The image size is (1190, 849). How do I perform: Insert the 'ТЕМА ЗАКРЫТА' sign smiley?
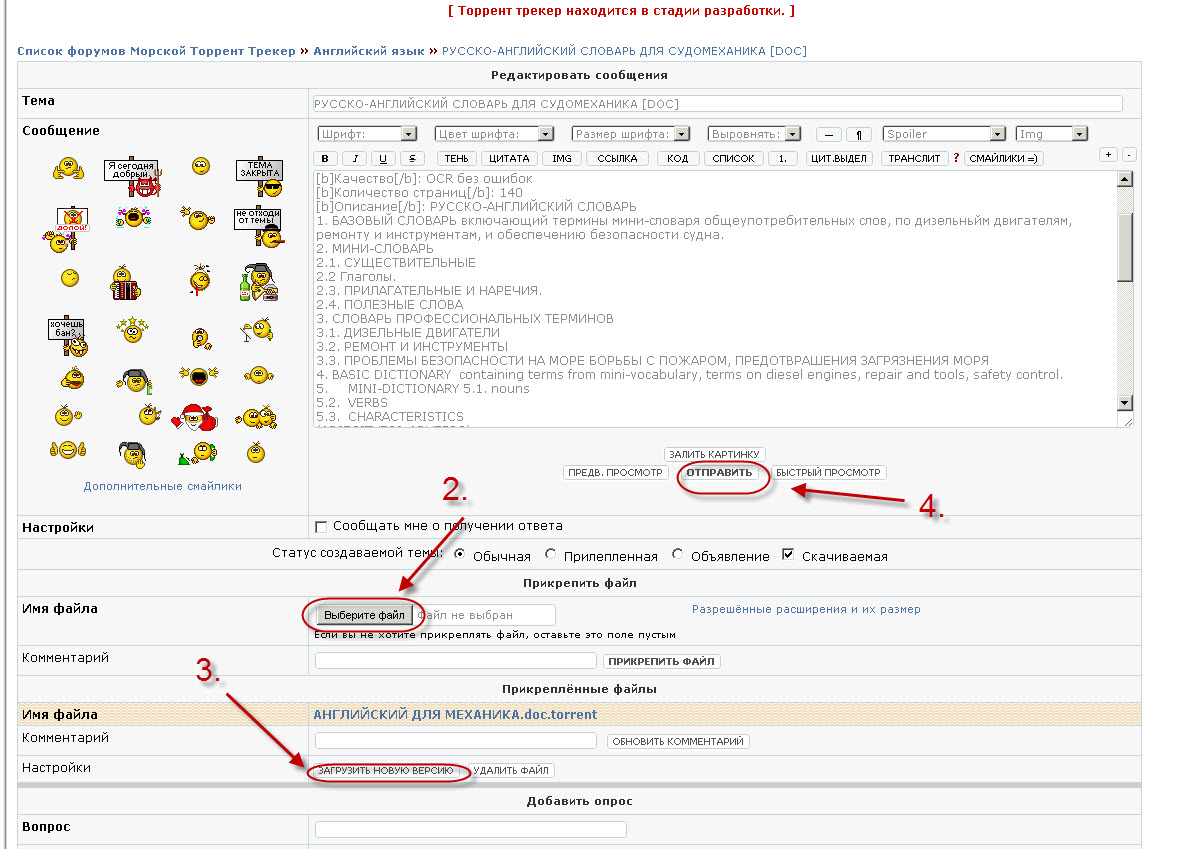point(259,177)
